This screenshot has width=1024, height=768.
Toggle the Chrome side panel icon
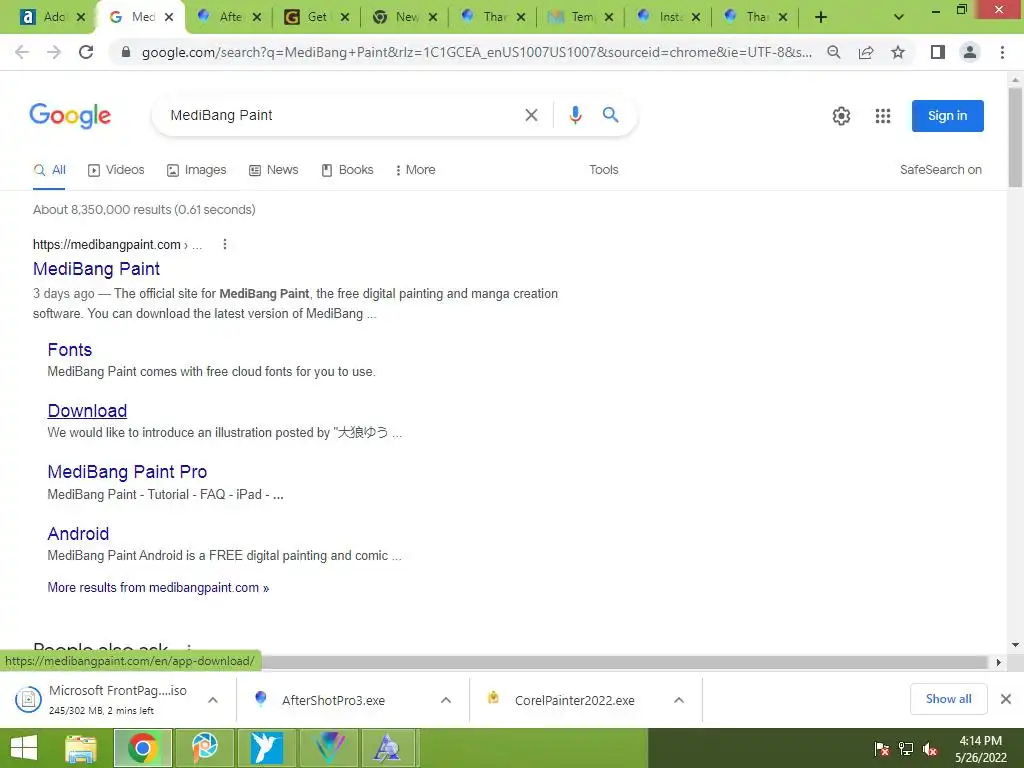click(938, 52)
